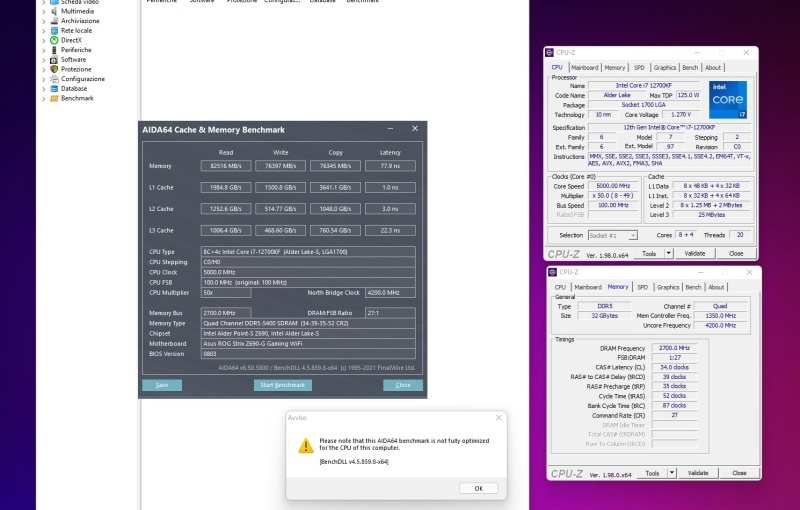Click Tools button in top CPU-Z

[649, 253]
